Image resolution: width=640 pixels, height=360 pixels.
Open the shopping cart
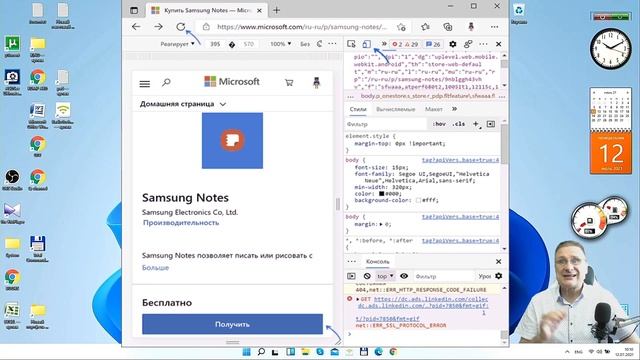(x=289, y=83)
